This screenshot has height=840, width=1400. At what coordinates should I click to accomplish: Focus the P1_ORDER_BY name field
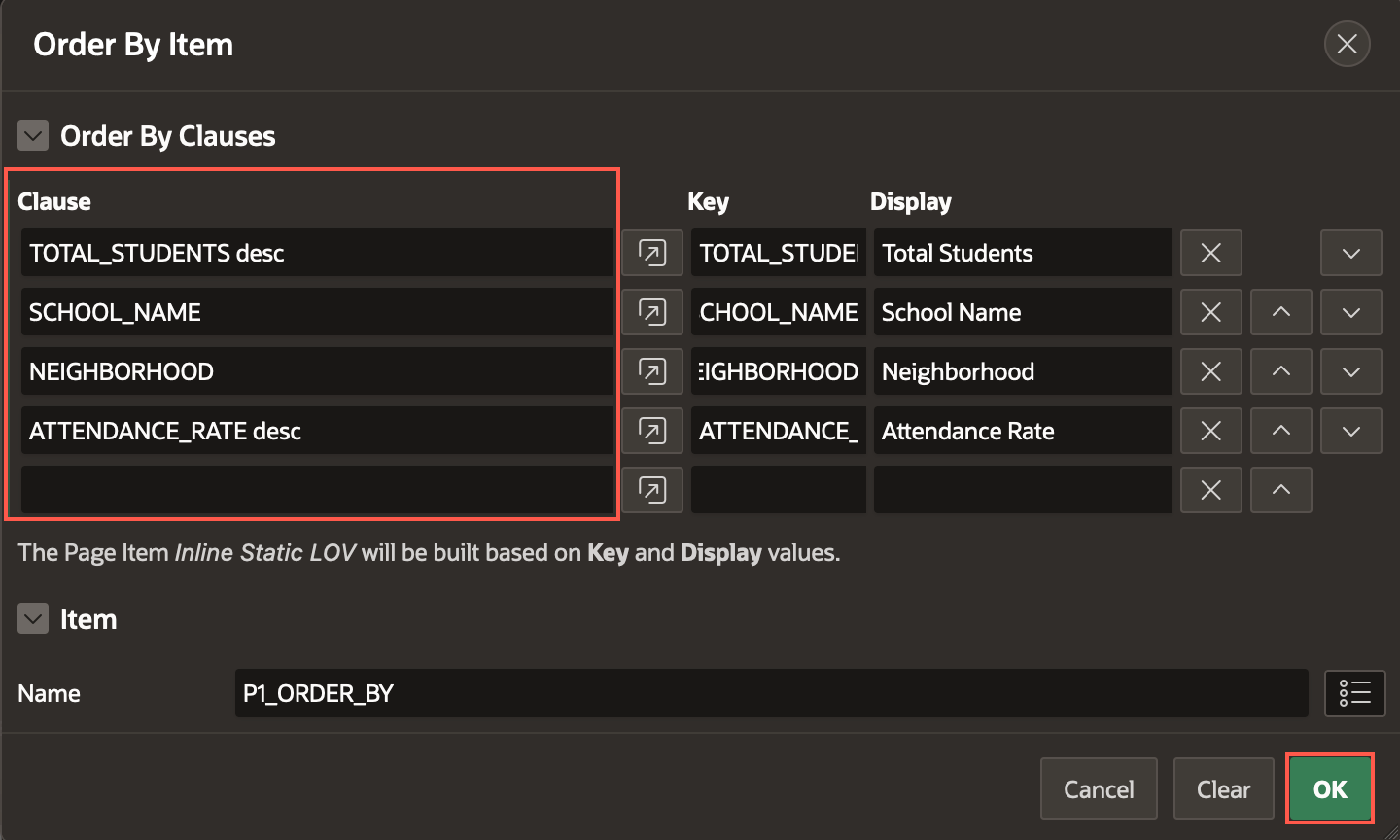tap(771, 693)
